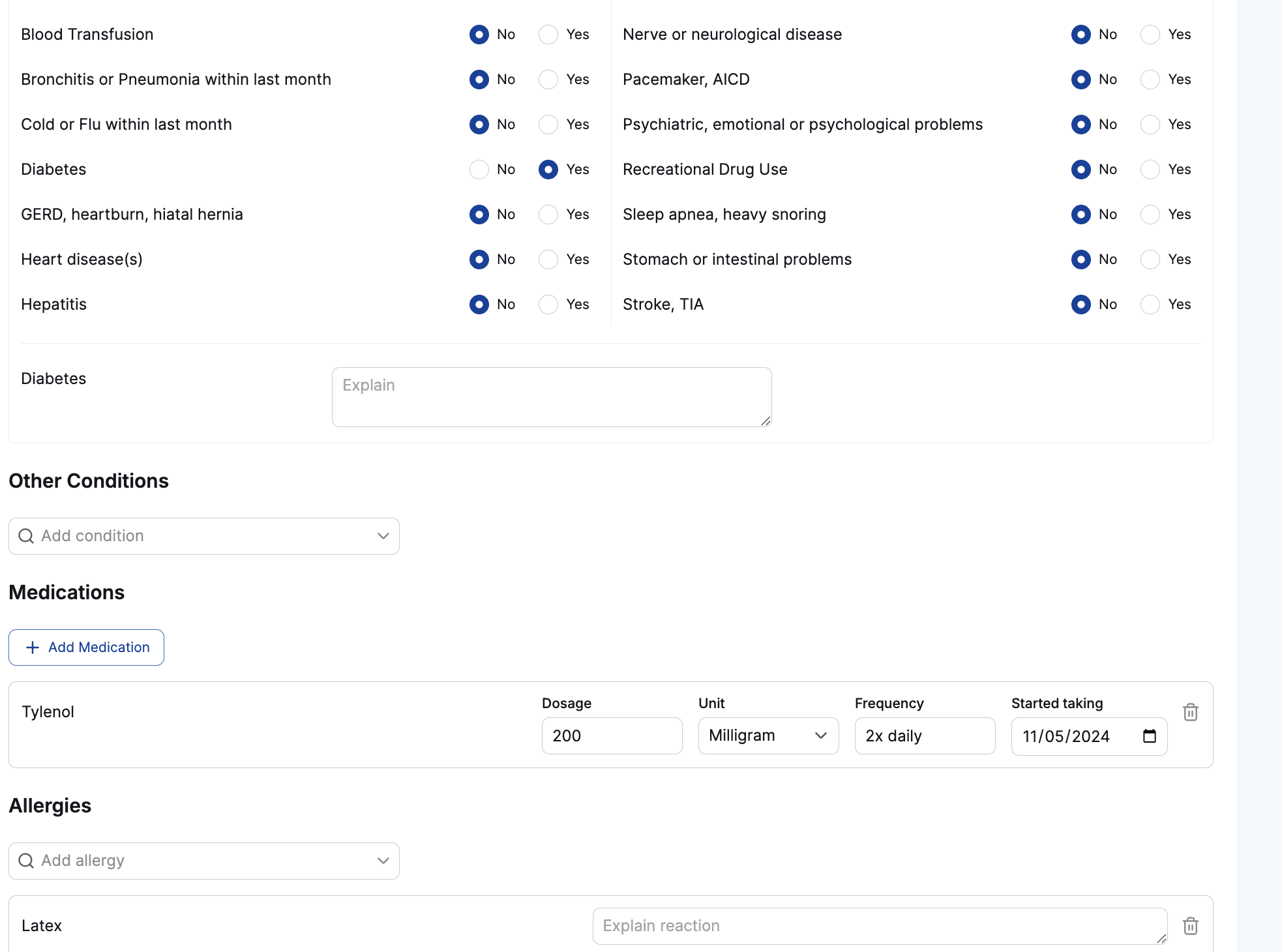This screenshot has height=952, width=1282.
Task: Open the Milligram unit dropdown
Action: [768, 736]
